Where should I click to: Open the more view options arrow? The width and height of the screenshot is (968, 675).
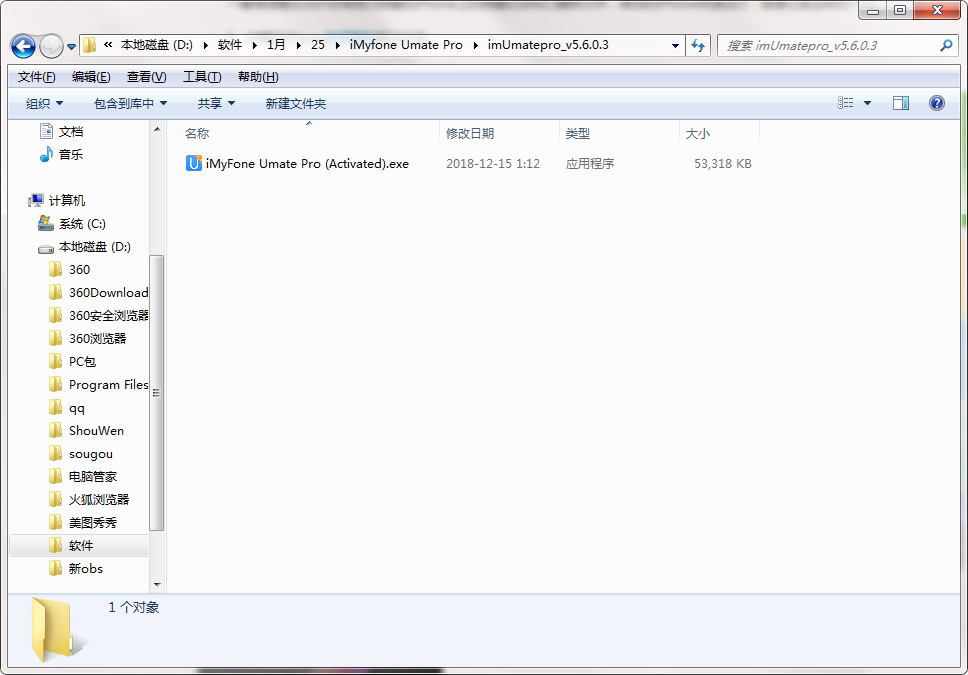point(867,103)
